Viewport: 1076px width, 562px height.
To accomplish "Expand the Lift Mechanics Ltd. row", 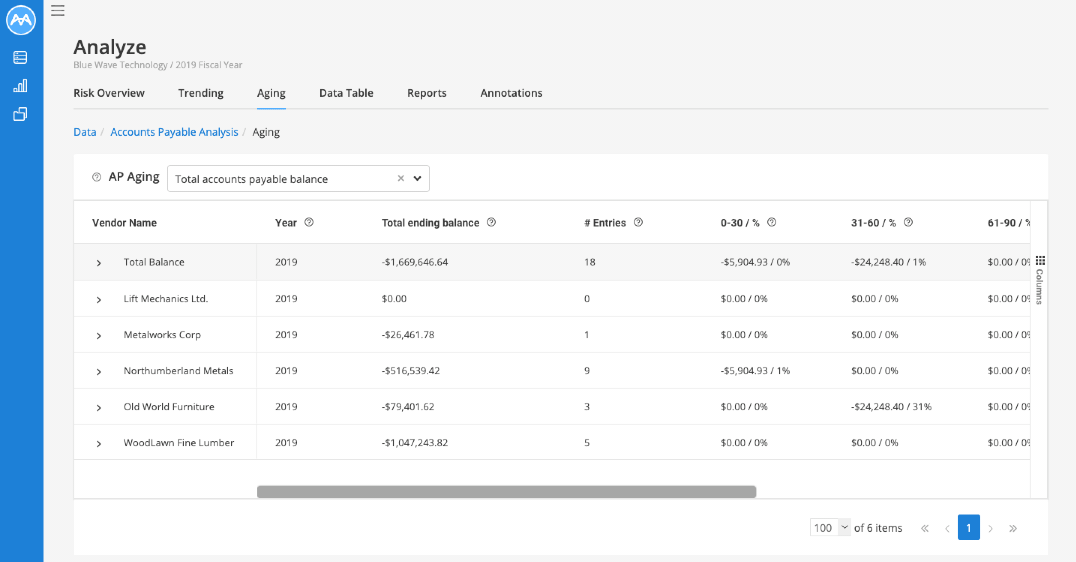I will (99, 300).
